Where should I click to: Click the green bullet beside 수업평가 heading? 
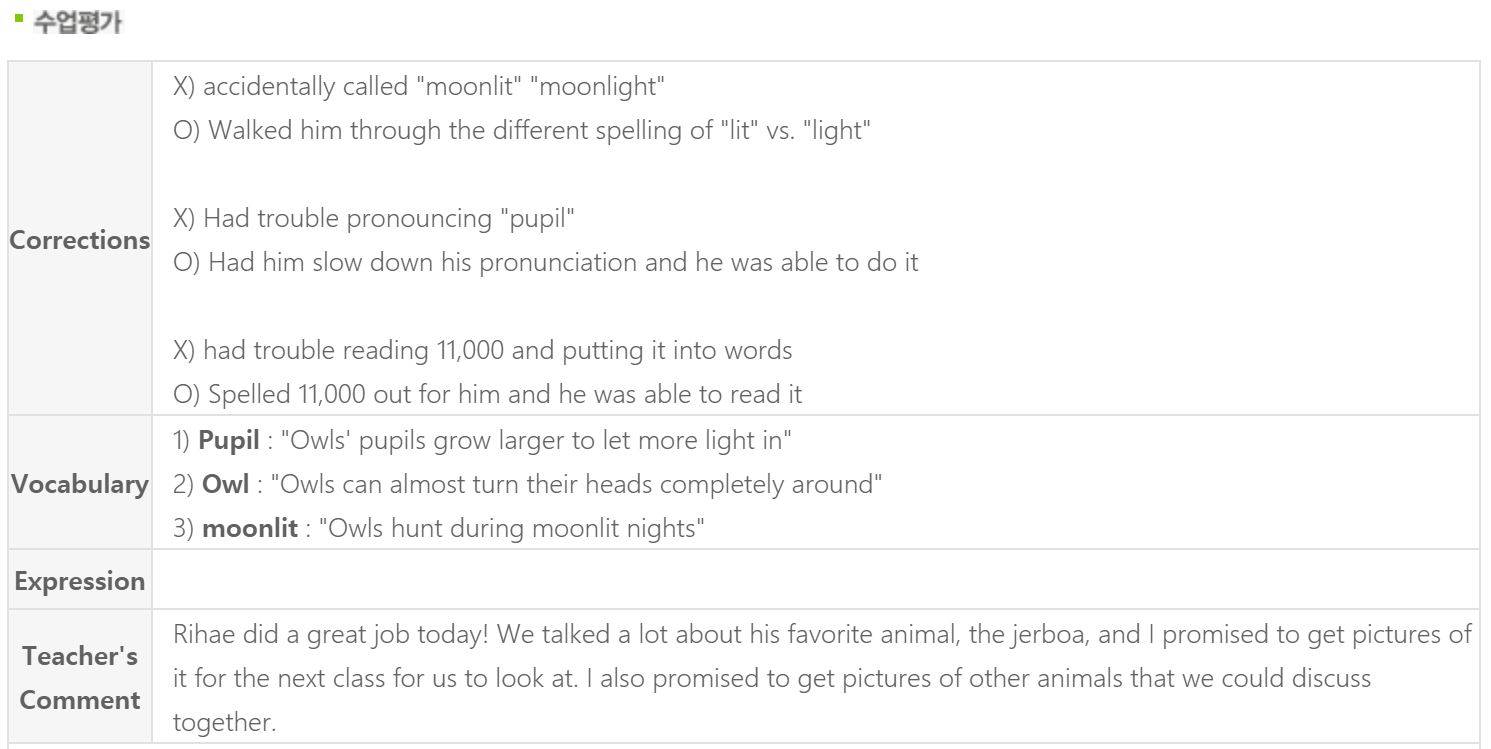pos(18,19)
